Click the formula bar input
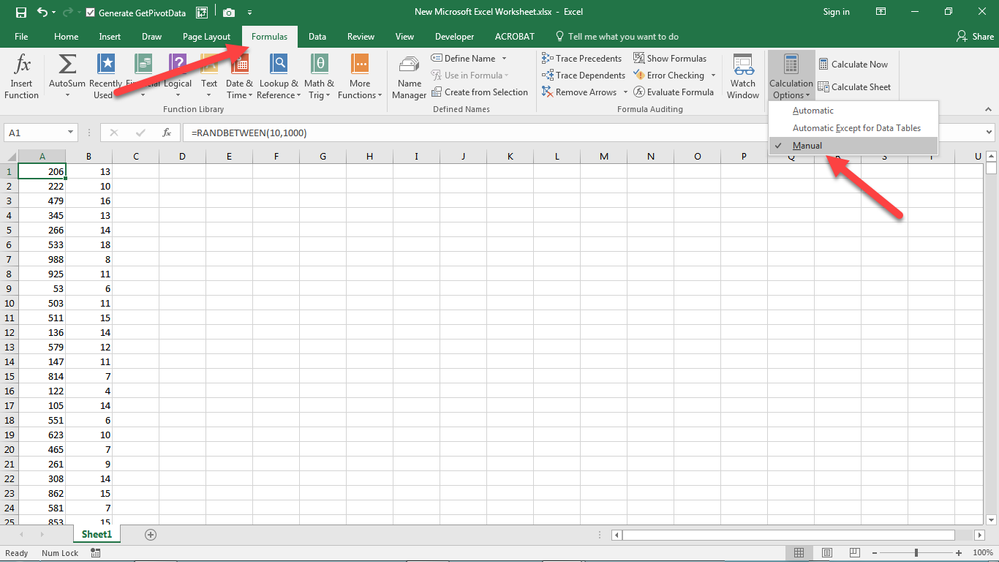The width and height of the screenshot is (999, 562). click(583, 133)
